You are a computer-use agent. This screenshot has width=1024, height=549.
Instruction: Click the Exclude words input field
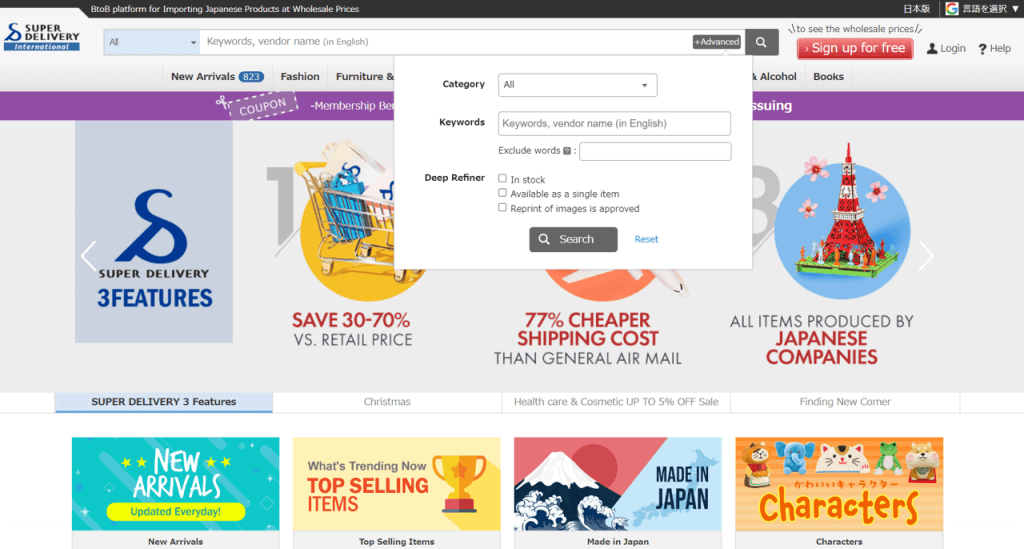655,151
